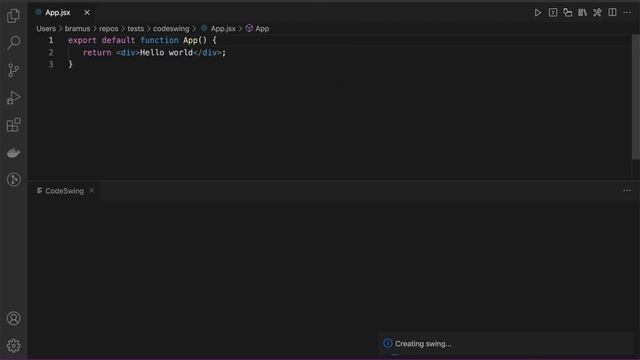The height and width of the screenshot is (360, 640).
Task: Click the bramus breadcrumb segment
Action: 78,29
